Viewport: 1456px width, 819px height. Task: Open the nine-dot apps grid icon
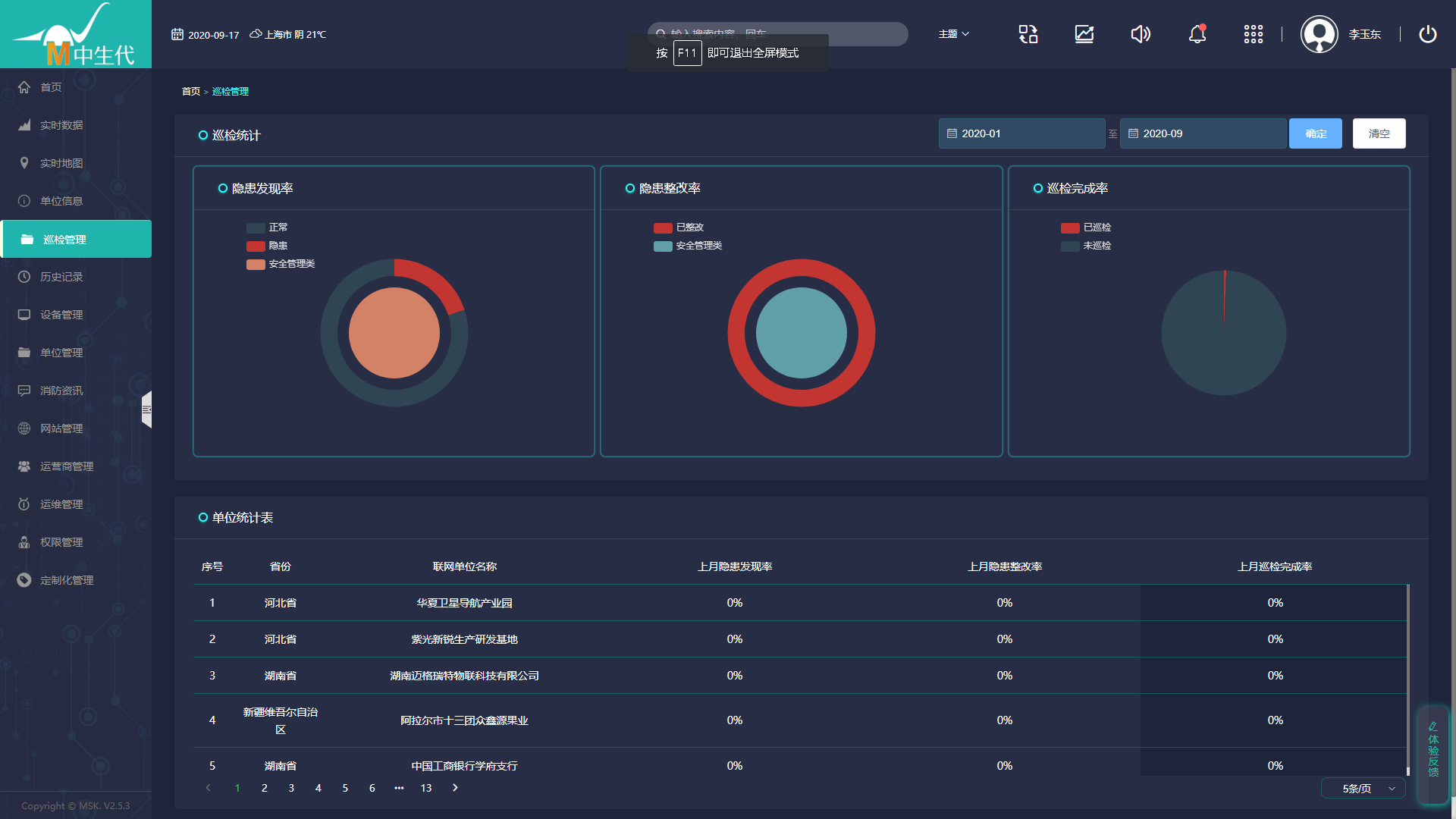click(x=1253, y=34)
